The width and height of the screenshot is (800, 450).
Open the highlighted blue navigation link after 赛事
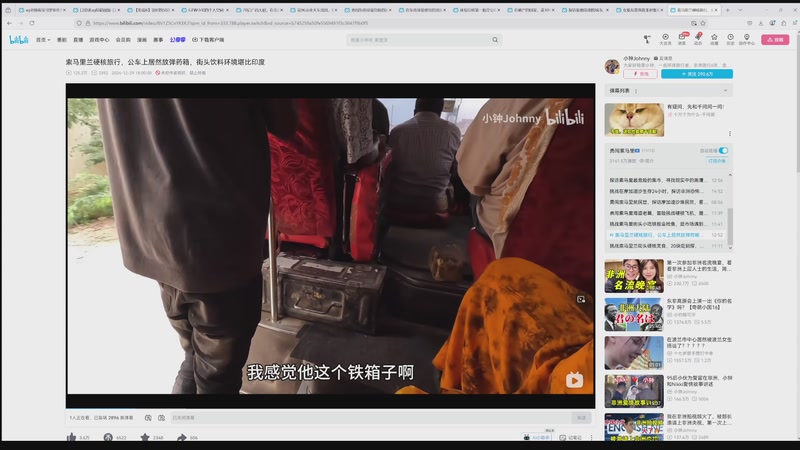[x=178, y=40]
